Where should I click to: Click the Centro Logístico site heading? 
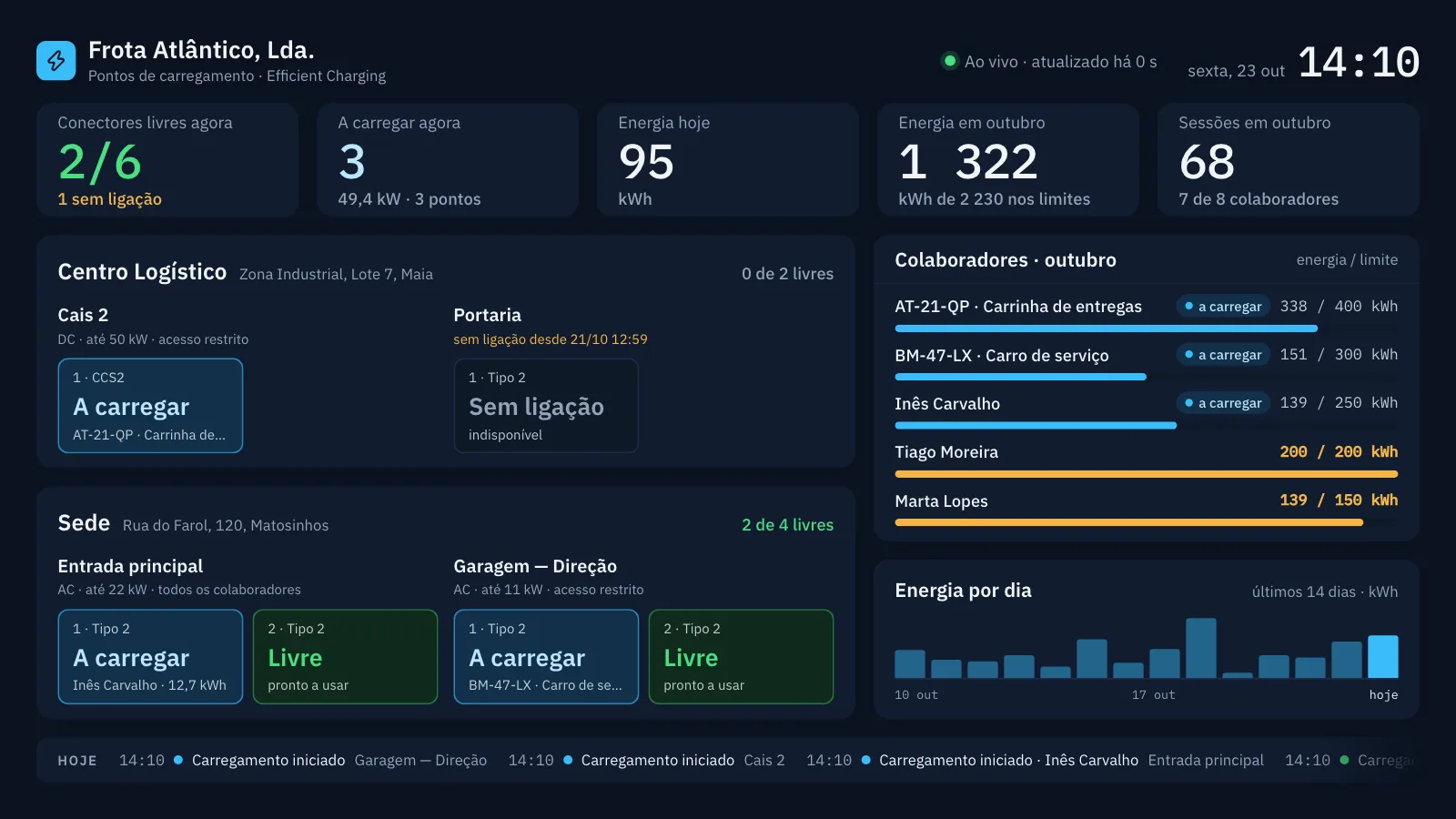(x=142, y=272)
